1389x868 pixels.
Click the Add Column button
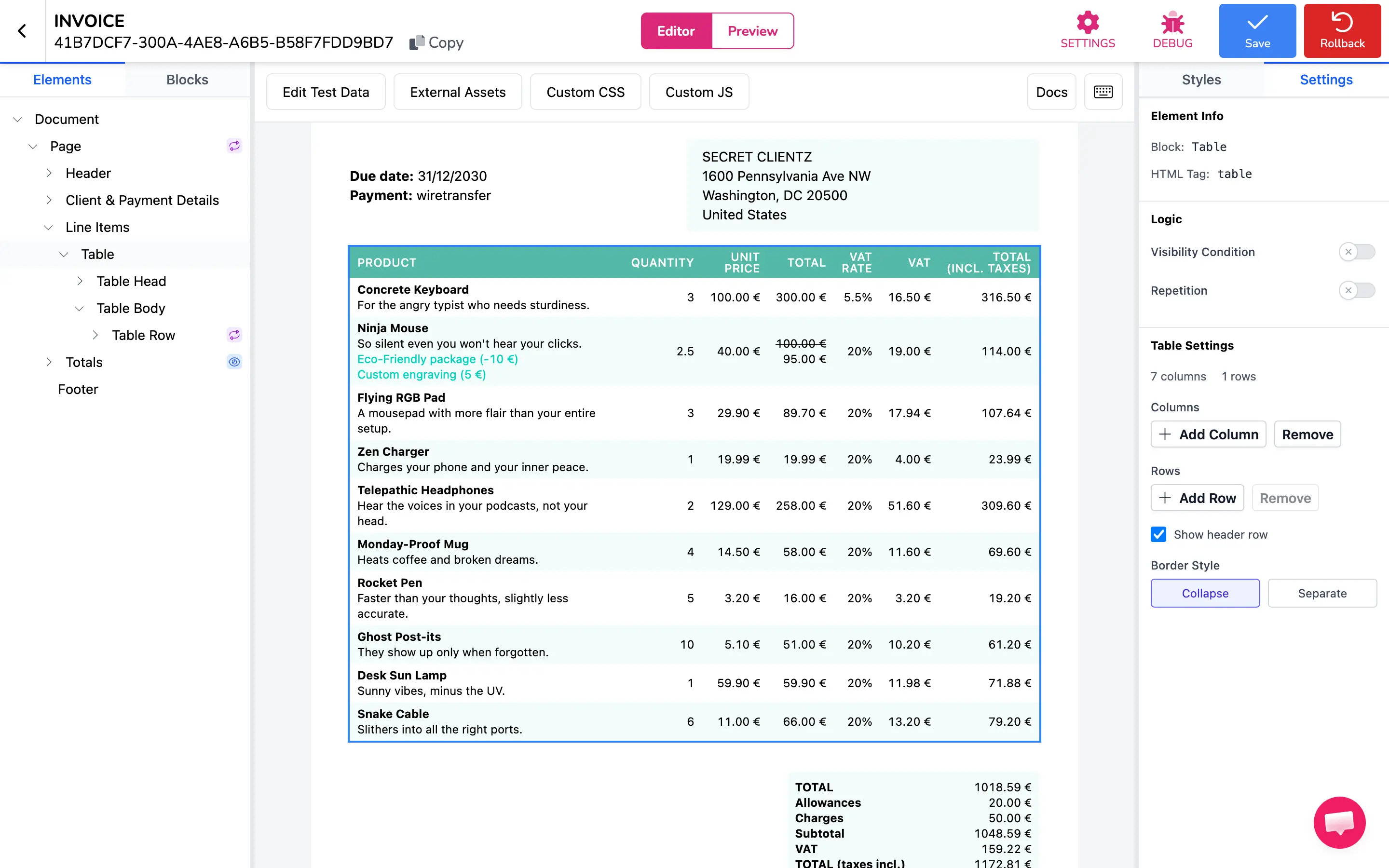click(x=1208, y=434)
